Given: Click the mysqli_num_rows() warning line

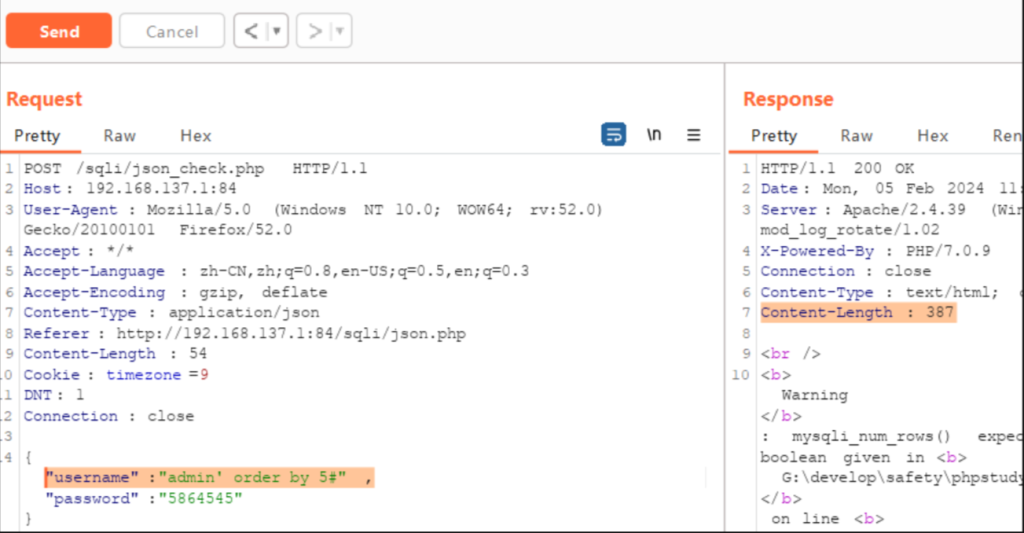Looking at the screenshot, I should pyautogui.click(x=890, y=436).
